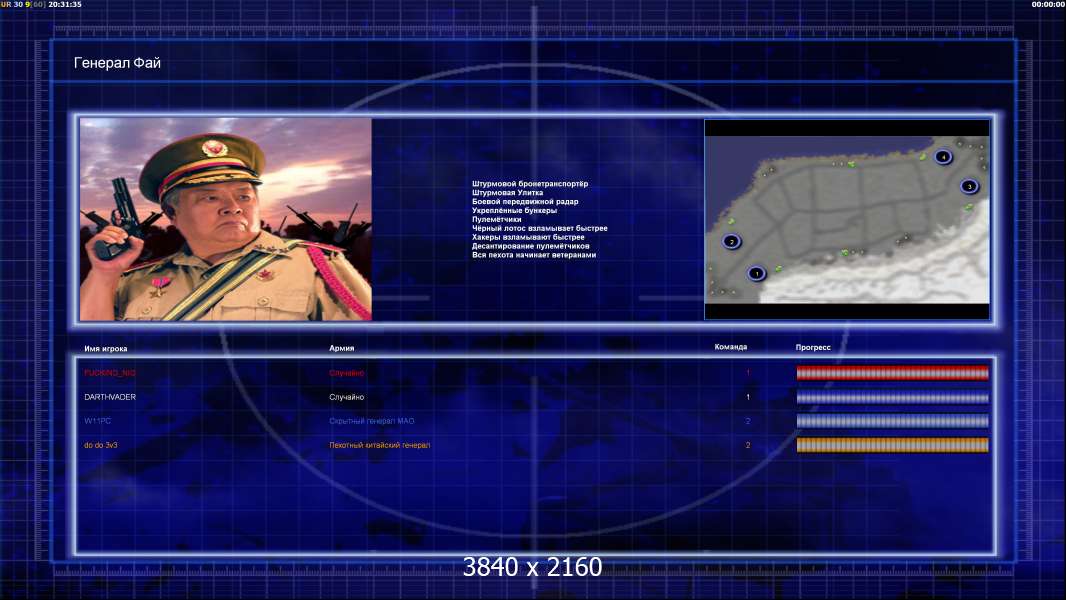Image resolution: width=1066 pixels, height=600 pixels.
Task: Select player name W11PC
Action: (97, 421)
